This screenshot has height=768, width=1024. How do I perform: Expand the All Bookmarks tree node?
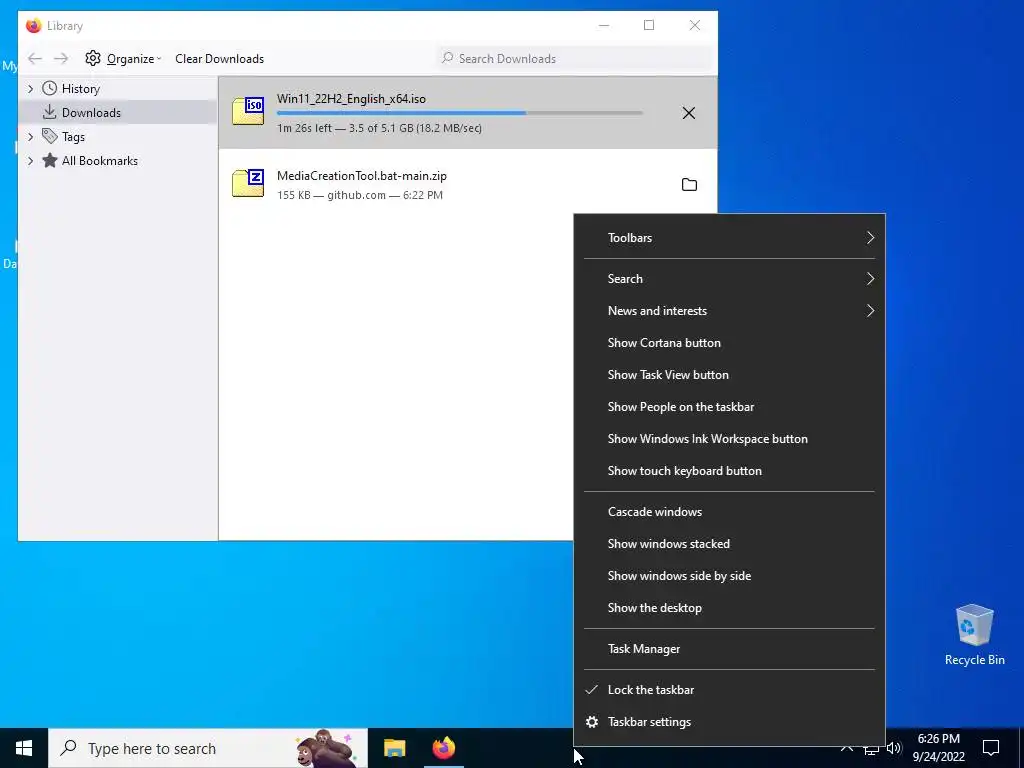(x=30, y=161)
